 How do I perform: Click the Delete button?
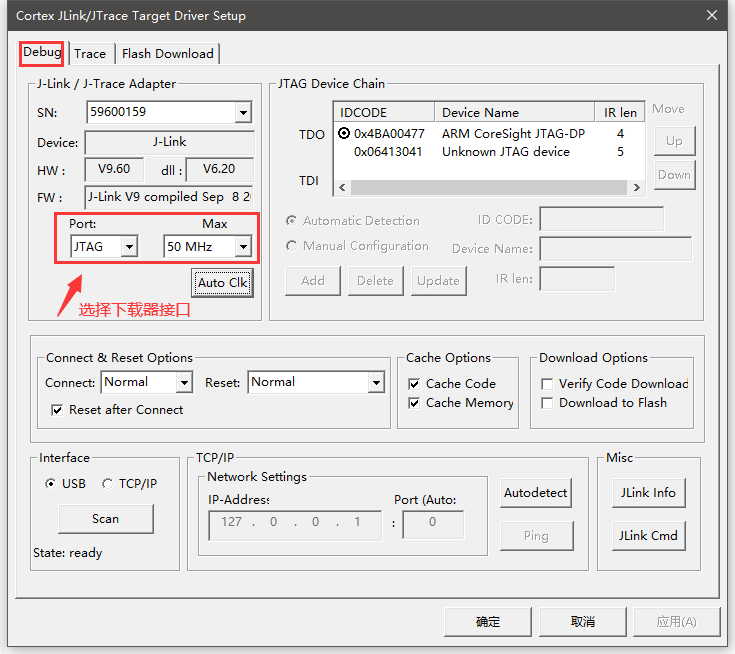[375, 281]
